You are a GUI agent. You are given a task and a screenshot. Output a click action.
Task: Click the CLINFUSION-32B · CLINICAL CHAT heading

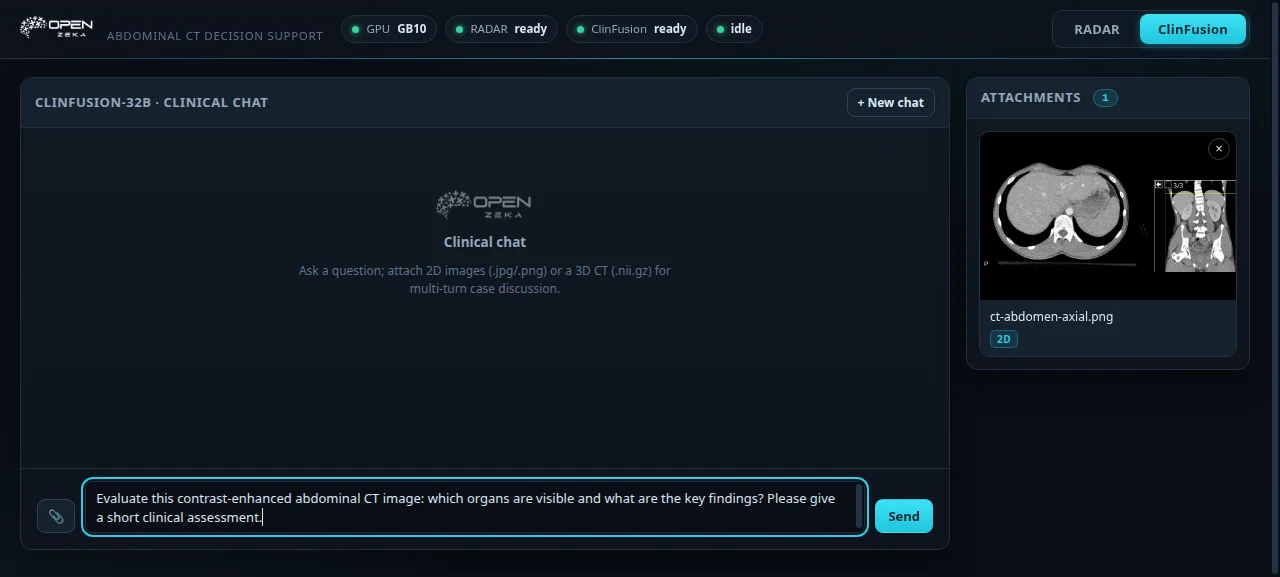pyautogui.click(x=151, y=103)
